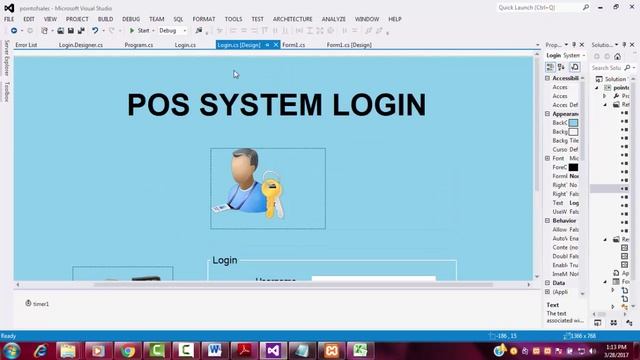Click the Navigate Backward toolbar icon
The width and height of the screenshot is (640, 360).
14,31
